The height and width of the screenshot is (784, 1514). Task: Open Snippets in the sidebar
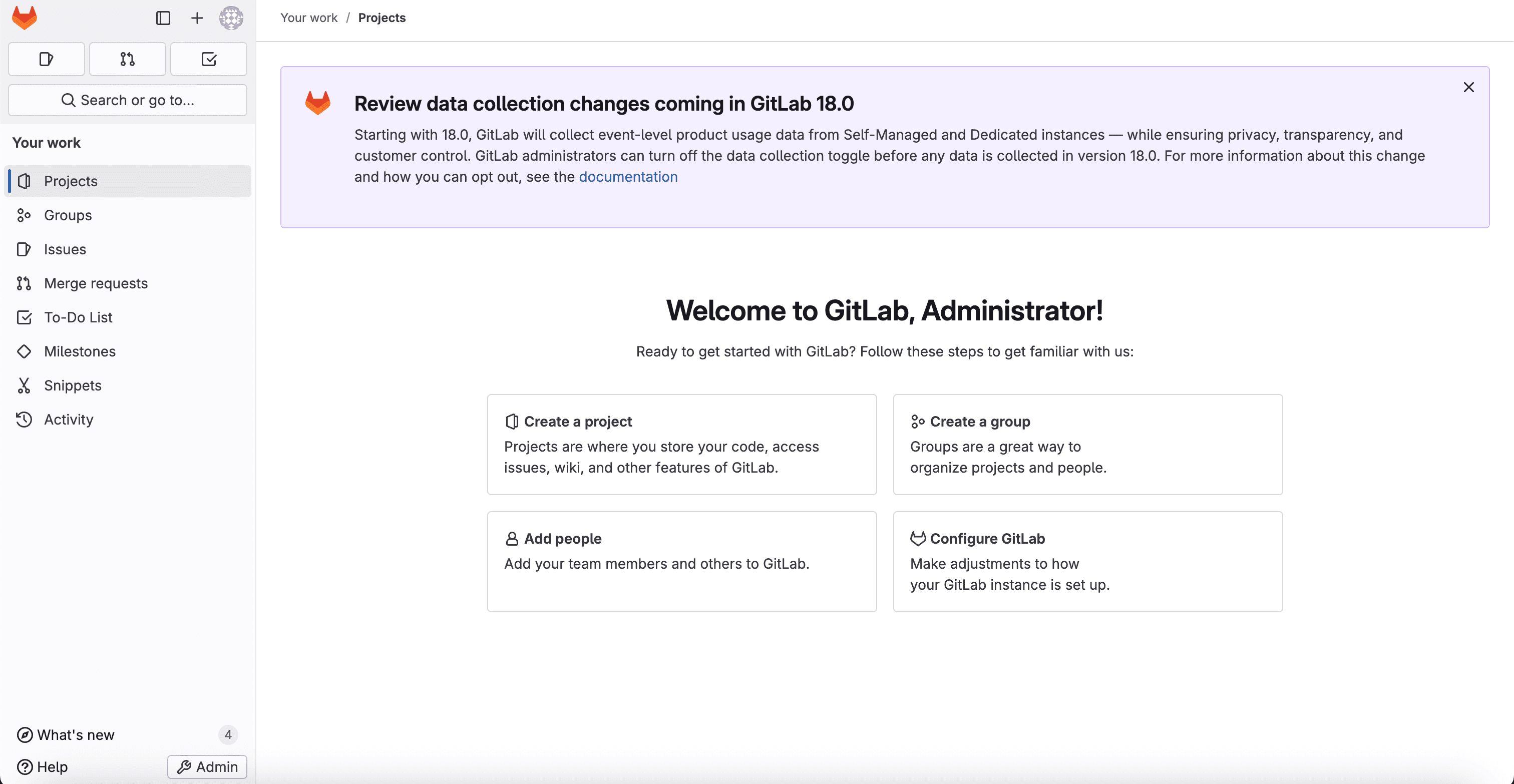[x=128, y=385]
